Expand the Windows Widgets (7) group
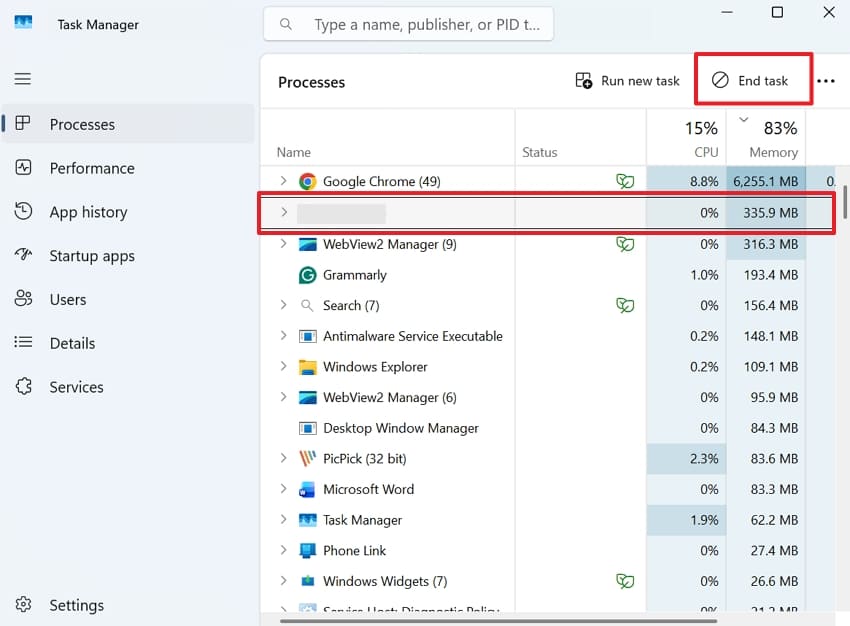This screenshot has width=850, height=626. [x=284, y=581]
